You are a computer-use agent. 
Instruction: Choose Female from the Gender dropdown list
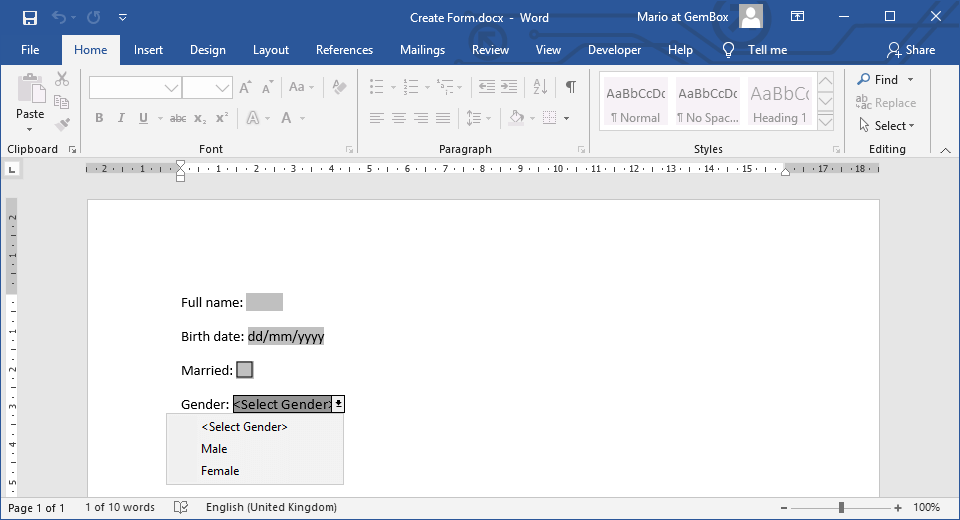click(x=220, y=471)
